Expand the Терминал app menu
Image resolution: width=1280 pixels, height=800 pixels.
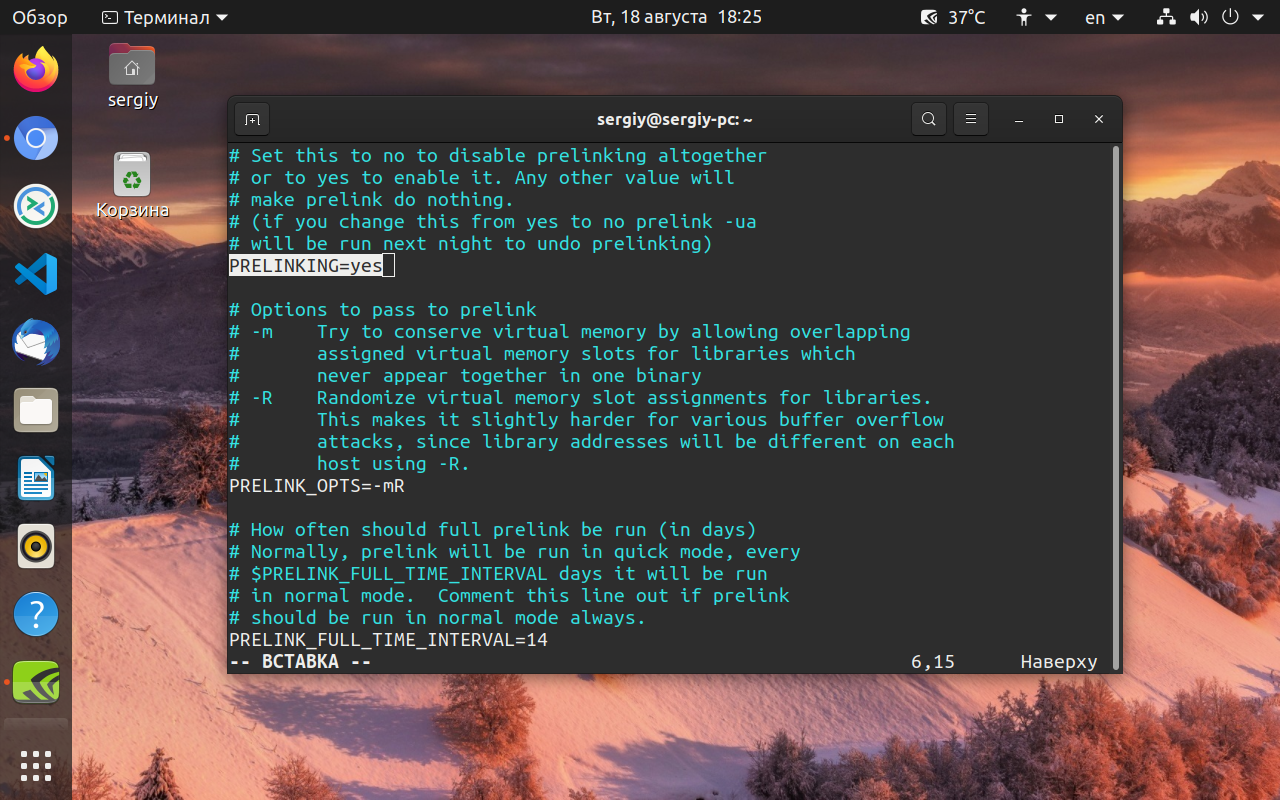coord(165,17)
